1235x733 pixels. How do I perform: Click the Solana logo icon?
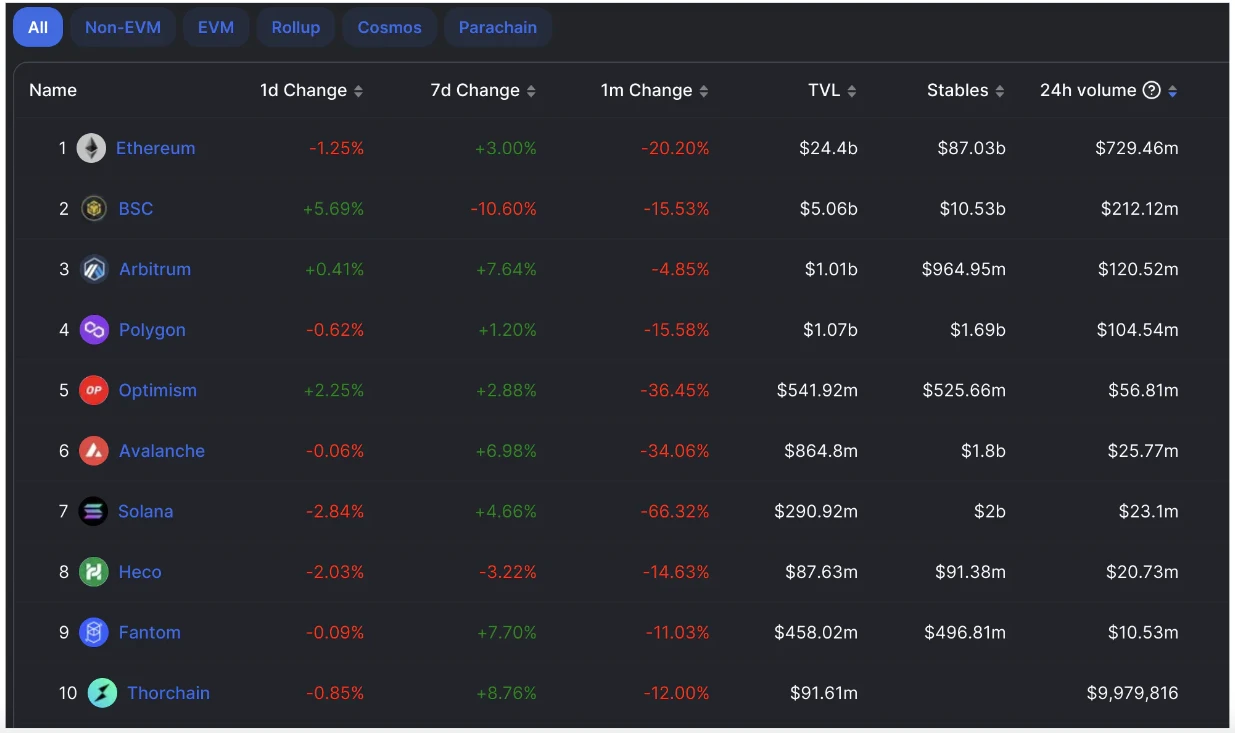point(93,511)
